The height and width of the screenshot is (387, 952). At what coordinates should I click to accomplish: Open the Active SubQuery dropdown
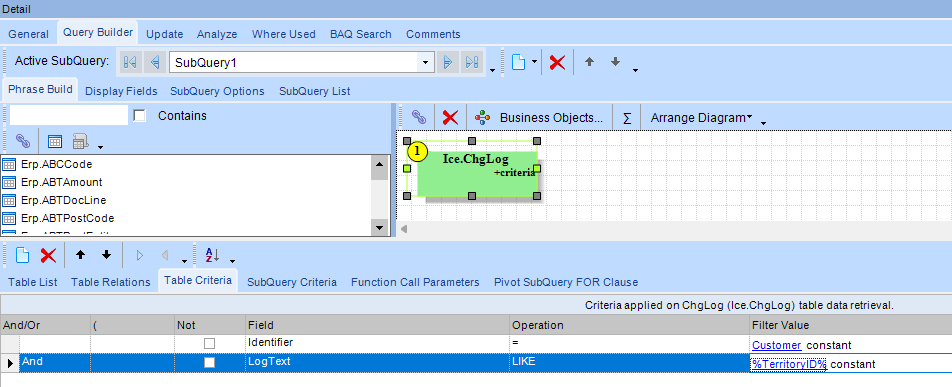coord(425,63)
